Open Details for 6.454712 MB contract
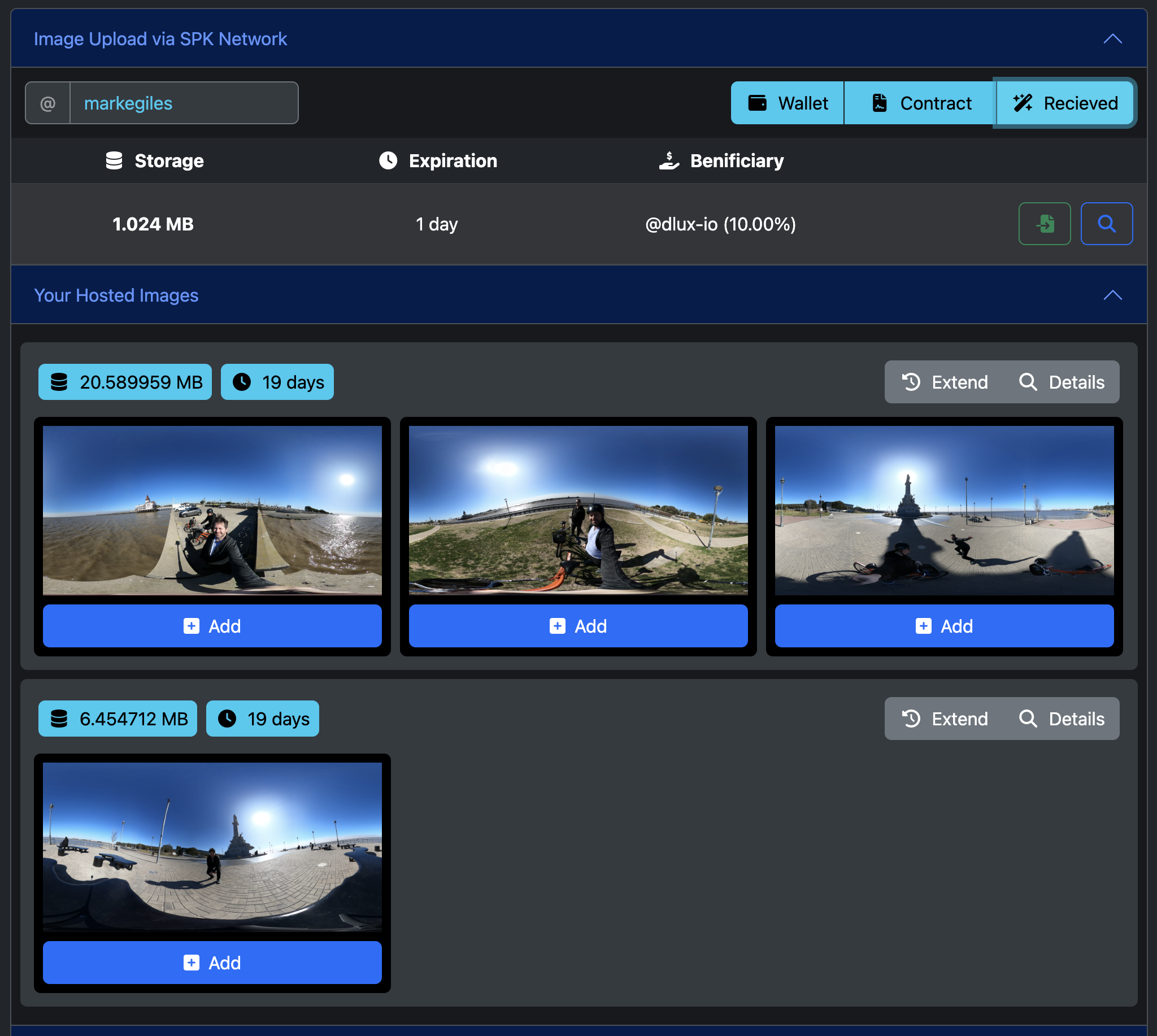The width and height of the screenshot is (1157, 1036). (x=1062, y=719)
